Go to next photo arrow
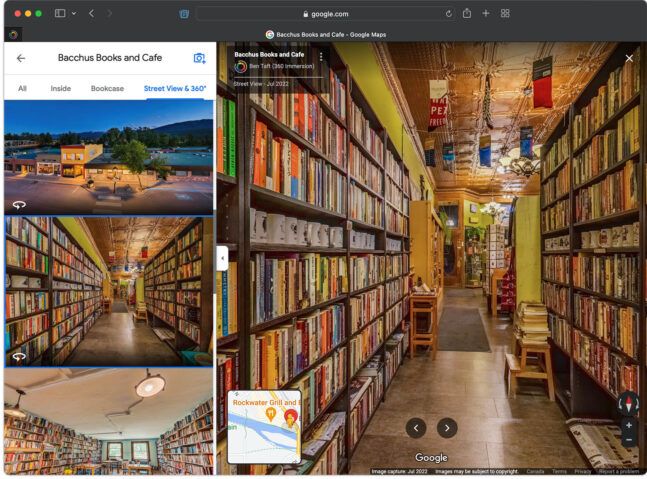This screenshot has width=647, height=479. click(447, 428)
